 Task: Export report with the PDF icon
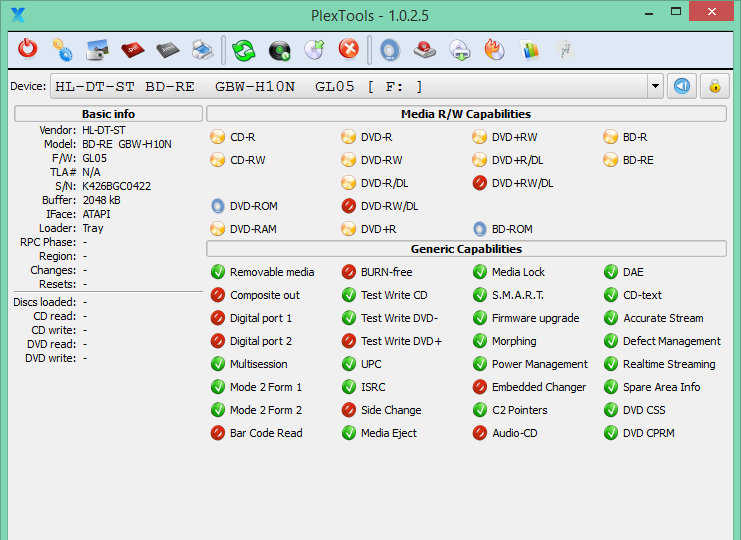(133, 49)
